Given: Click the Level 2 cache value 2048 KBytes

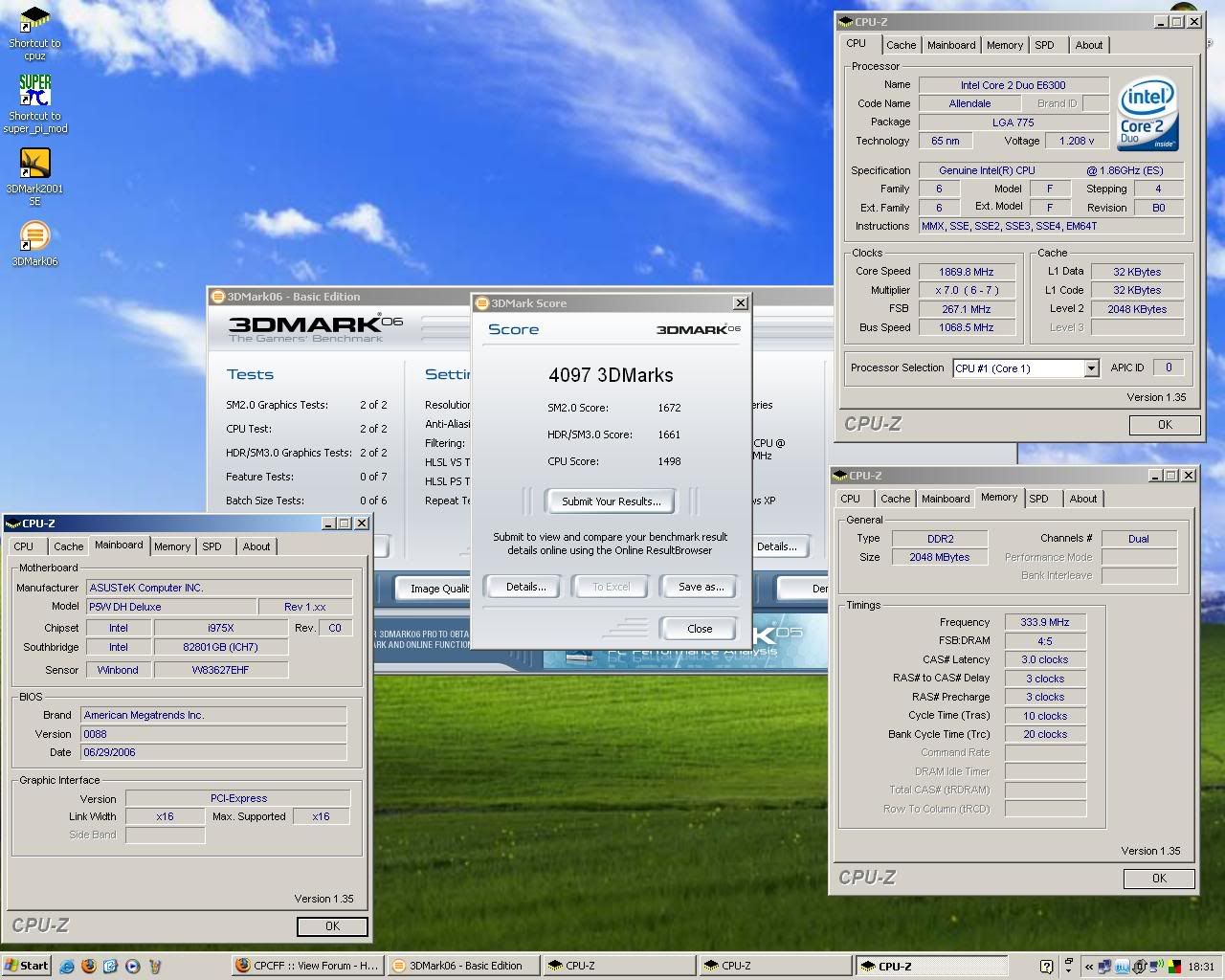Looking at the screenshot, I should [x=1137, y=309].
